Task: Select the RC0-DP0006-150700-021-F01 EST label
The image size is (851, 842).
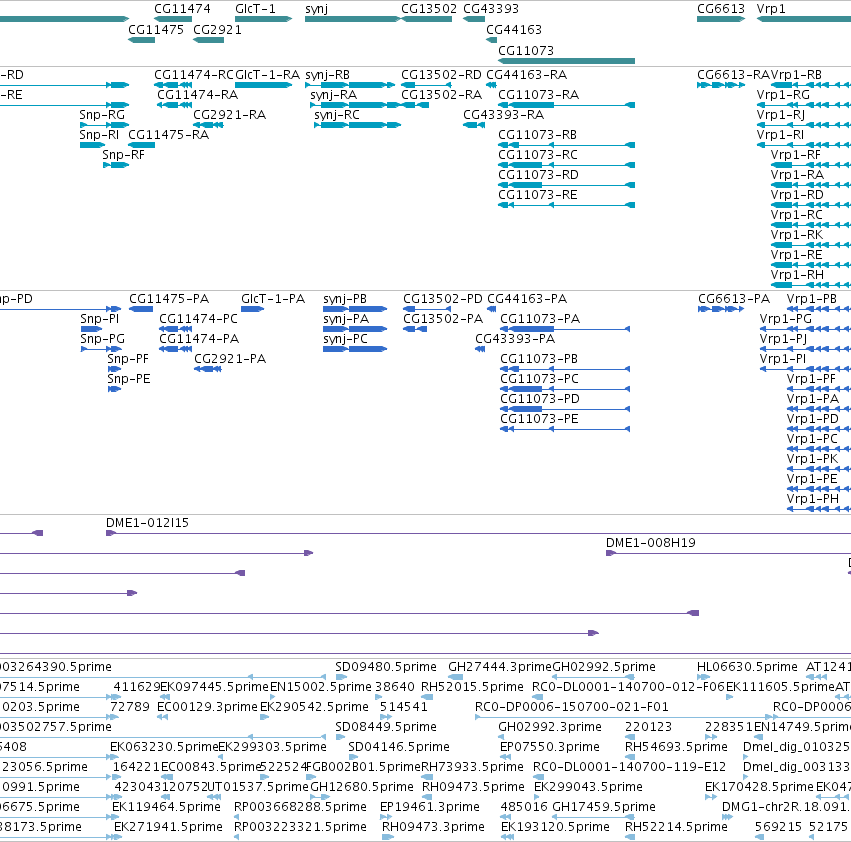Action: 571,707
